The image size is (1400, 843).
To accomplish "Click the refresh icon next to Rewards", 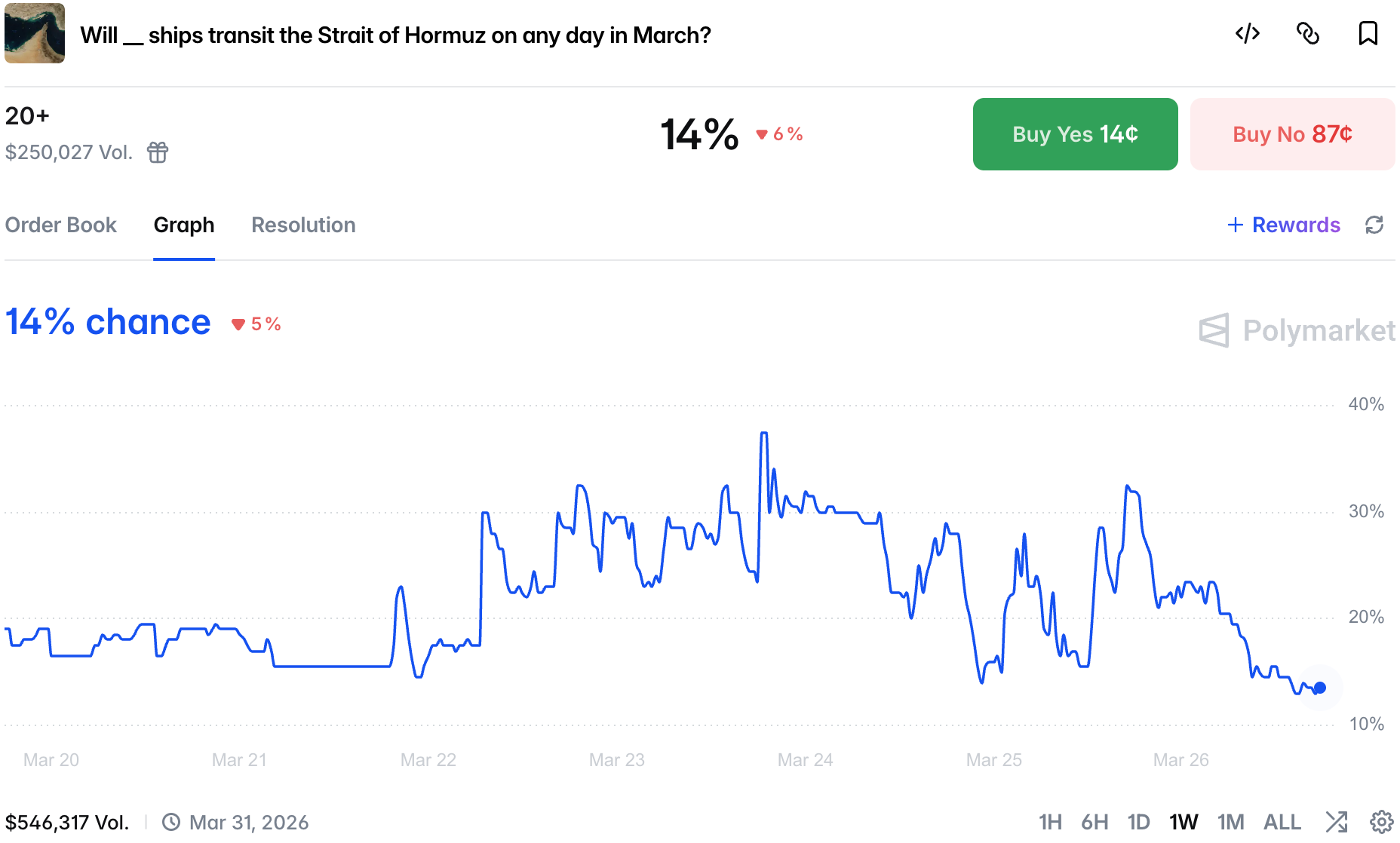I will click(1374, 225).
